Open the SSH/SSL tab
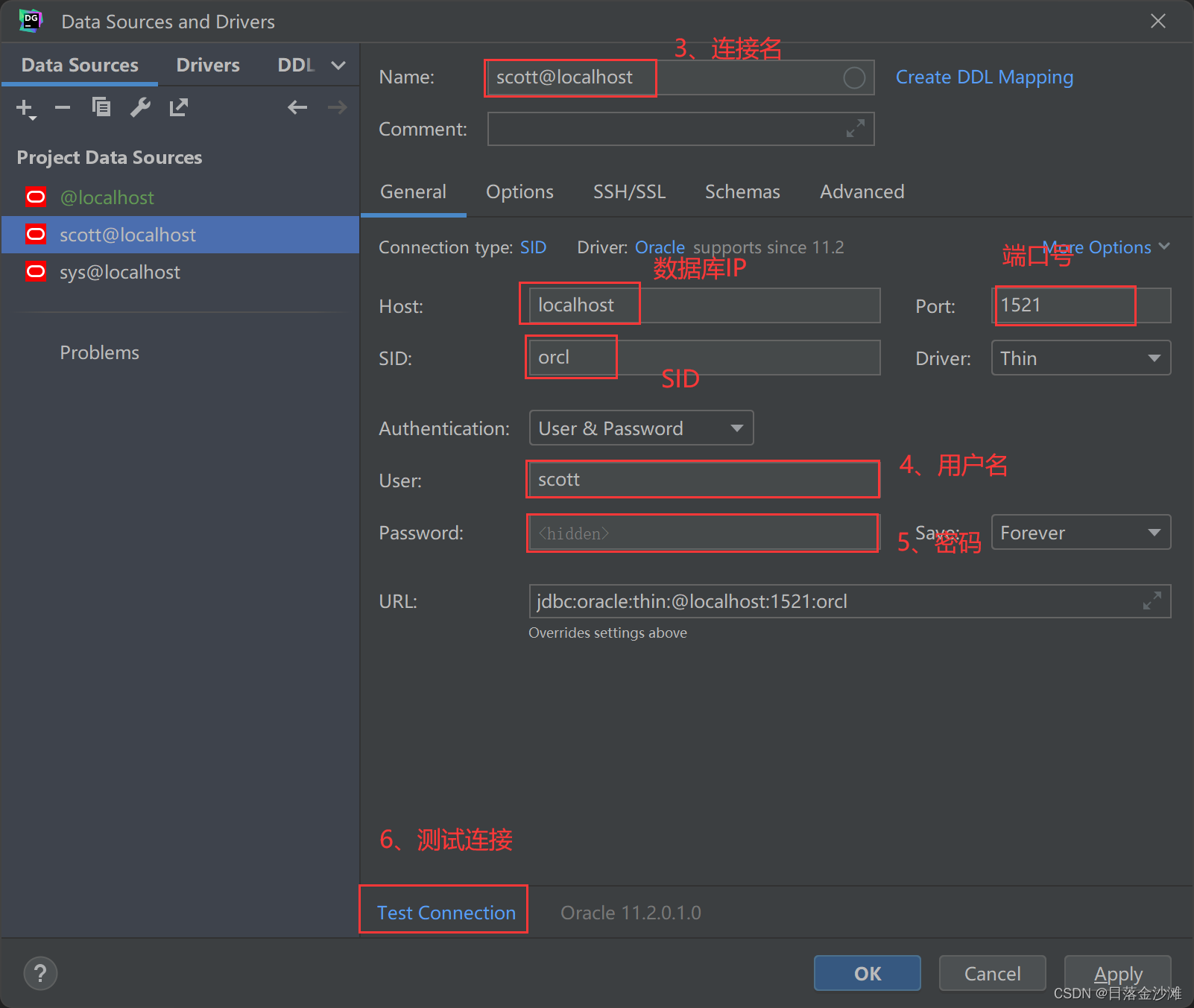This screenshot has height=1008, width=1194. click(x=629, y=192)
